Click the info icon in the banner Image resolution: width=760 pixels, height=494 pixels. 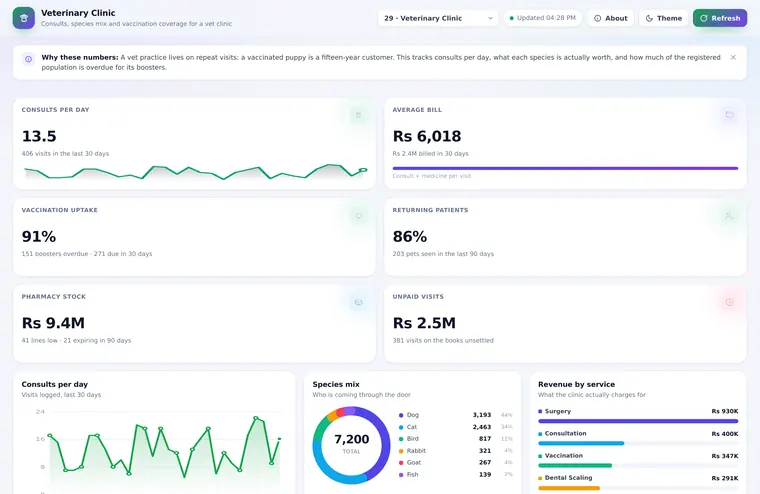pyautogui.click(x=29, y=59)
